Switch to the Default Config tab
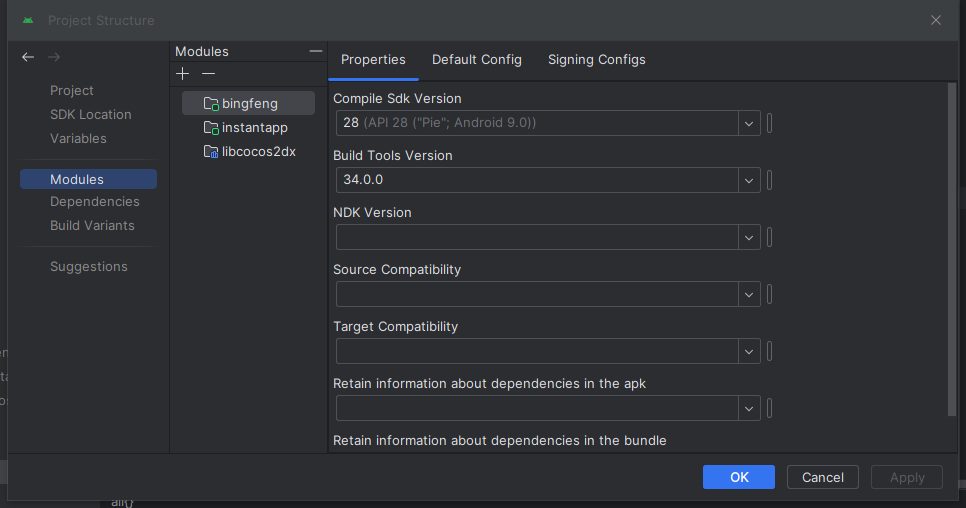Image resolution: width=966 pixels, height=508 pixels. [477, 60]
